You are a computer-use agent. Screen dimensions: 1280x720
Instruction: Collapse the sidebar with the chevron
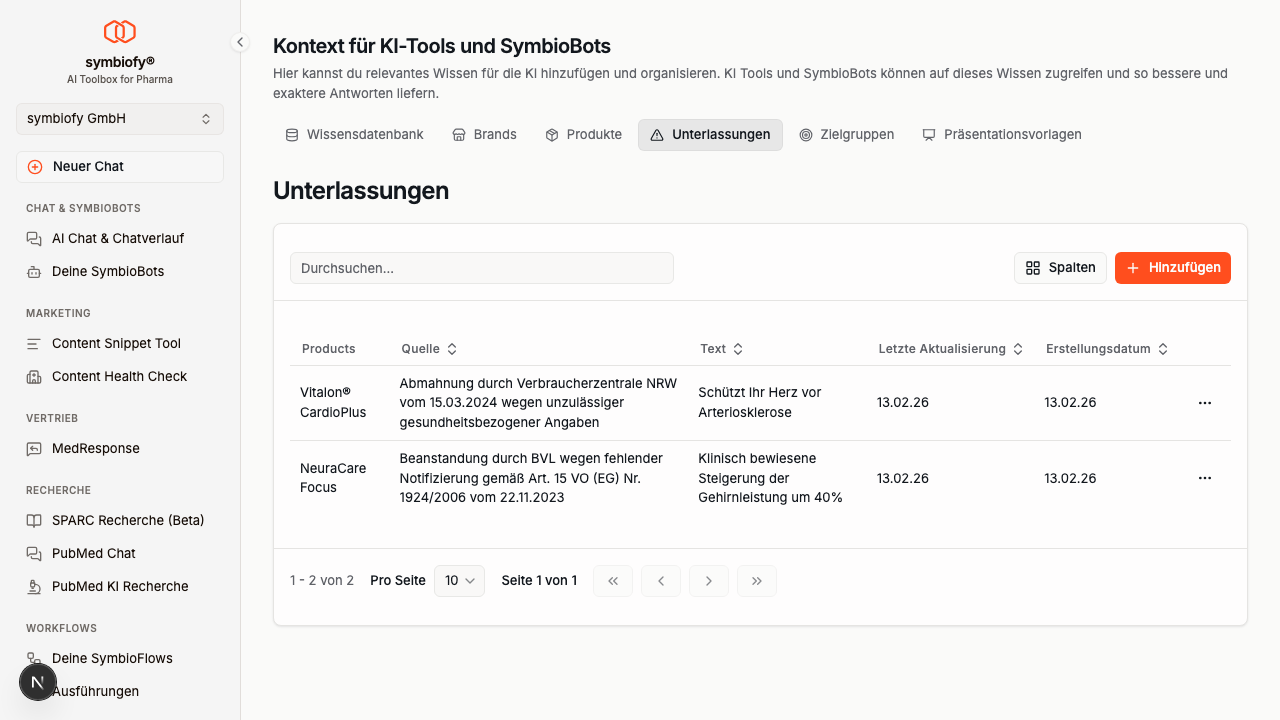coord(239,42)
